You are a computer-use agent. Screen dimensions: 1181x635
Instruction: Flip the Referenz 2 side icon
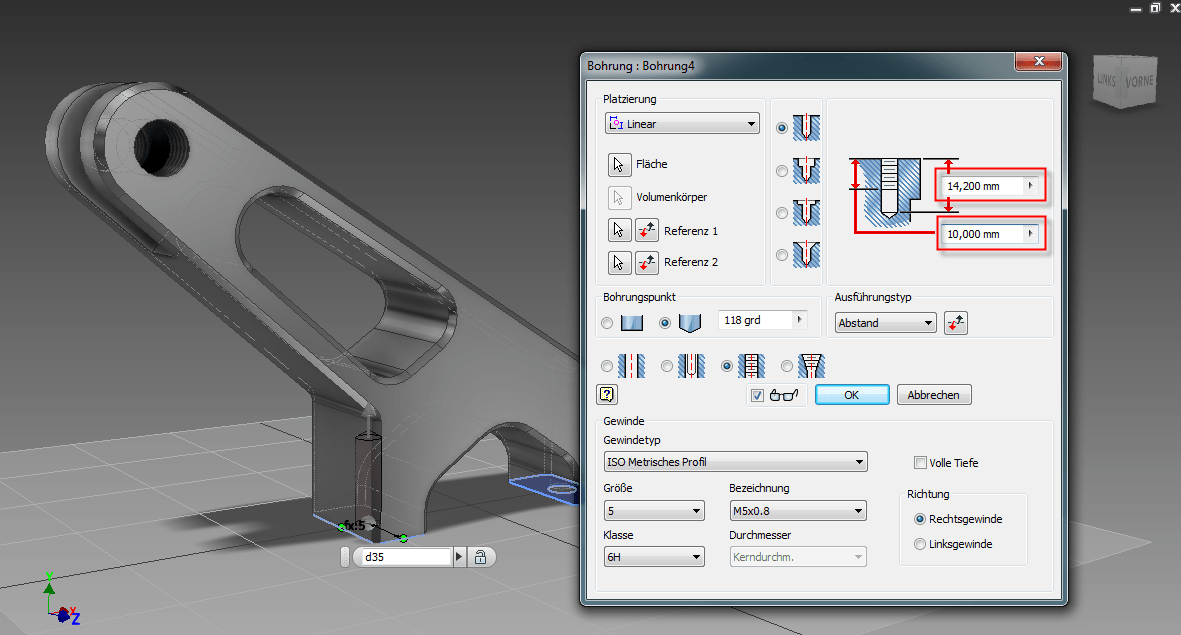tap(647, 262)
